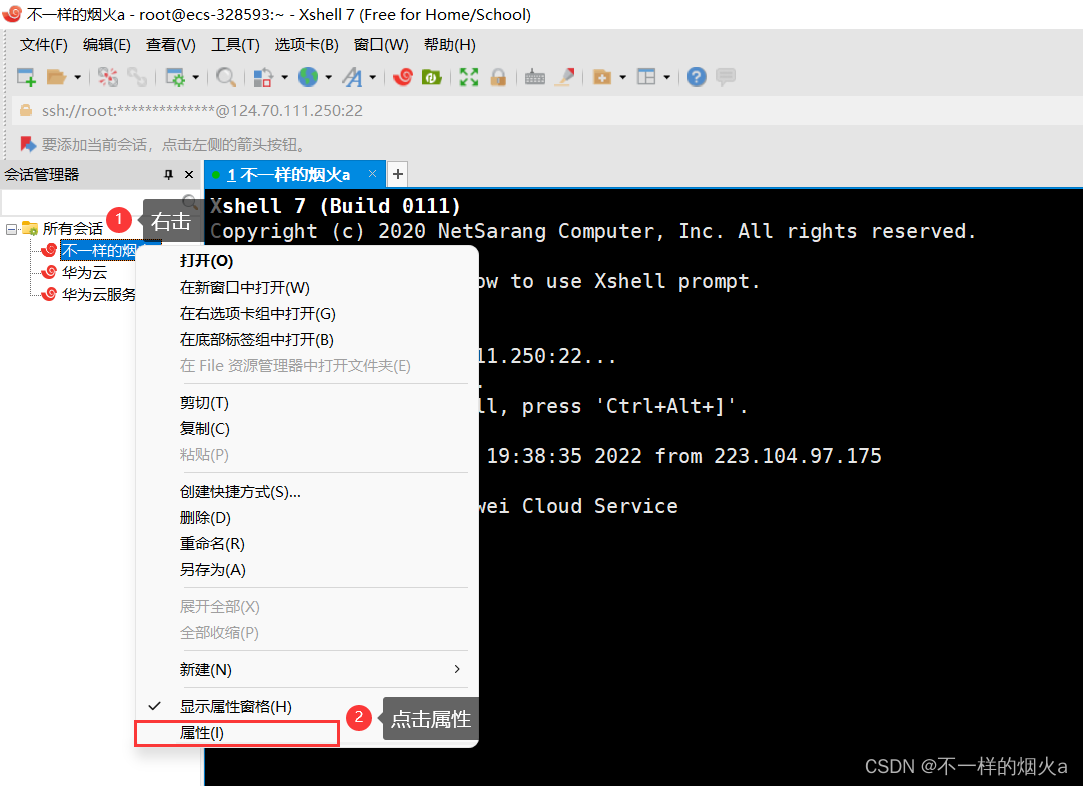The image size is (1083, 786).
Task: Open the 窗口(W) menu
Action: click(x=381, y=45)
